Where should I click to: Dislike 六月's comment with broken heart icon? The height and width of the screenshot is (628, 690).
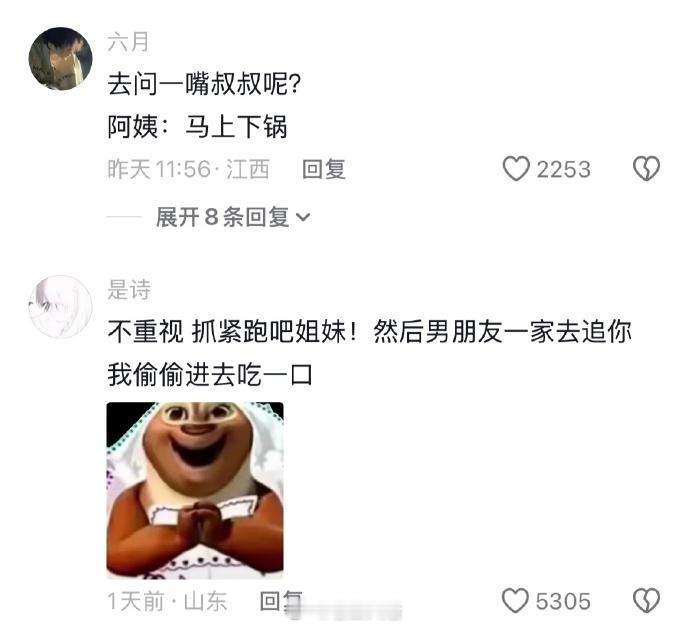coord(646,169)
